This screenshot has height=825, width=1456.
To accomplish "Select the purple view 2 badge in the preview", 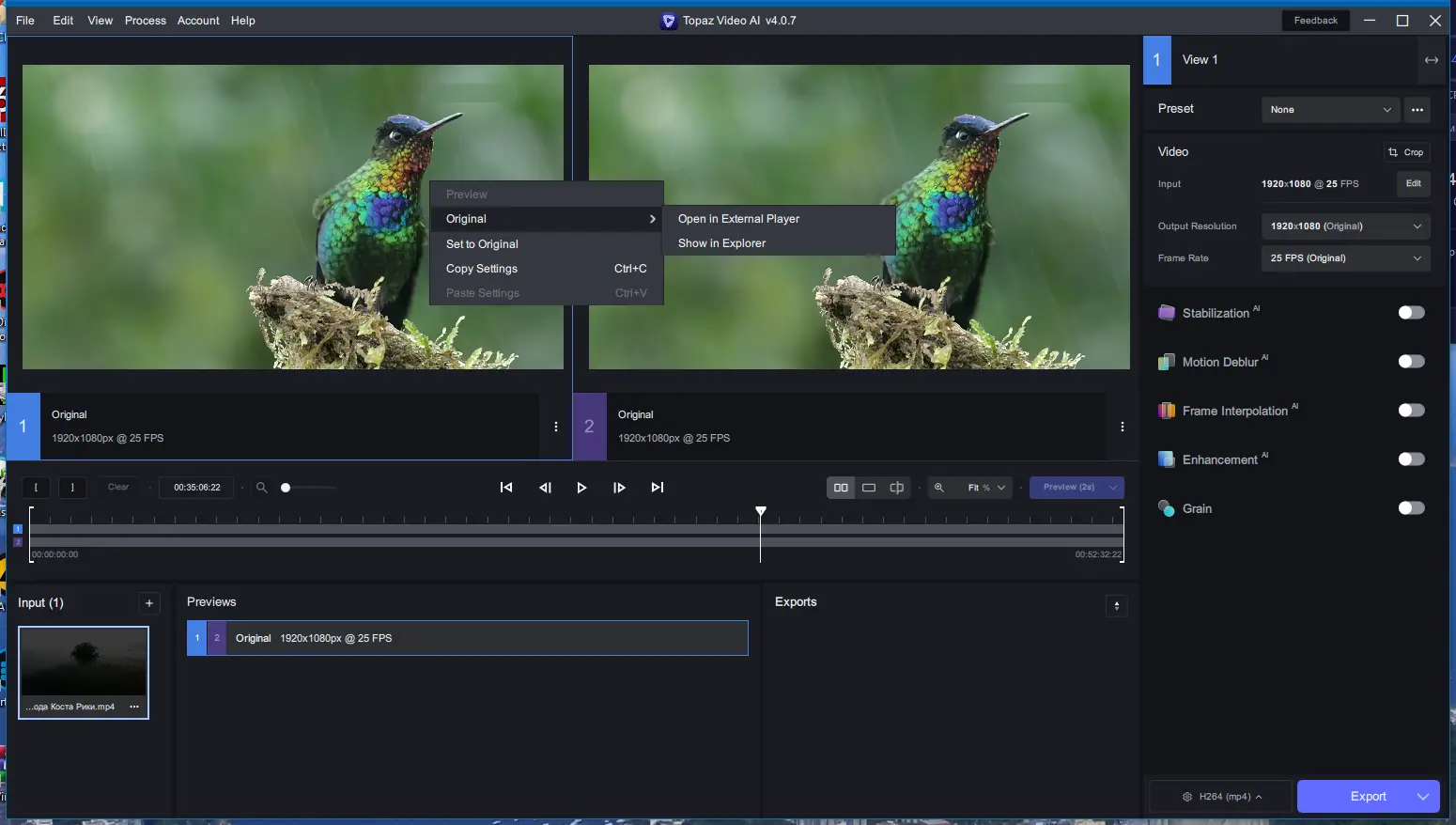I will pyautogui.click(x=590, y=427).
